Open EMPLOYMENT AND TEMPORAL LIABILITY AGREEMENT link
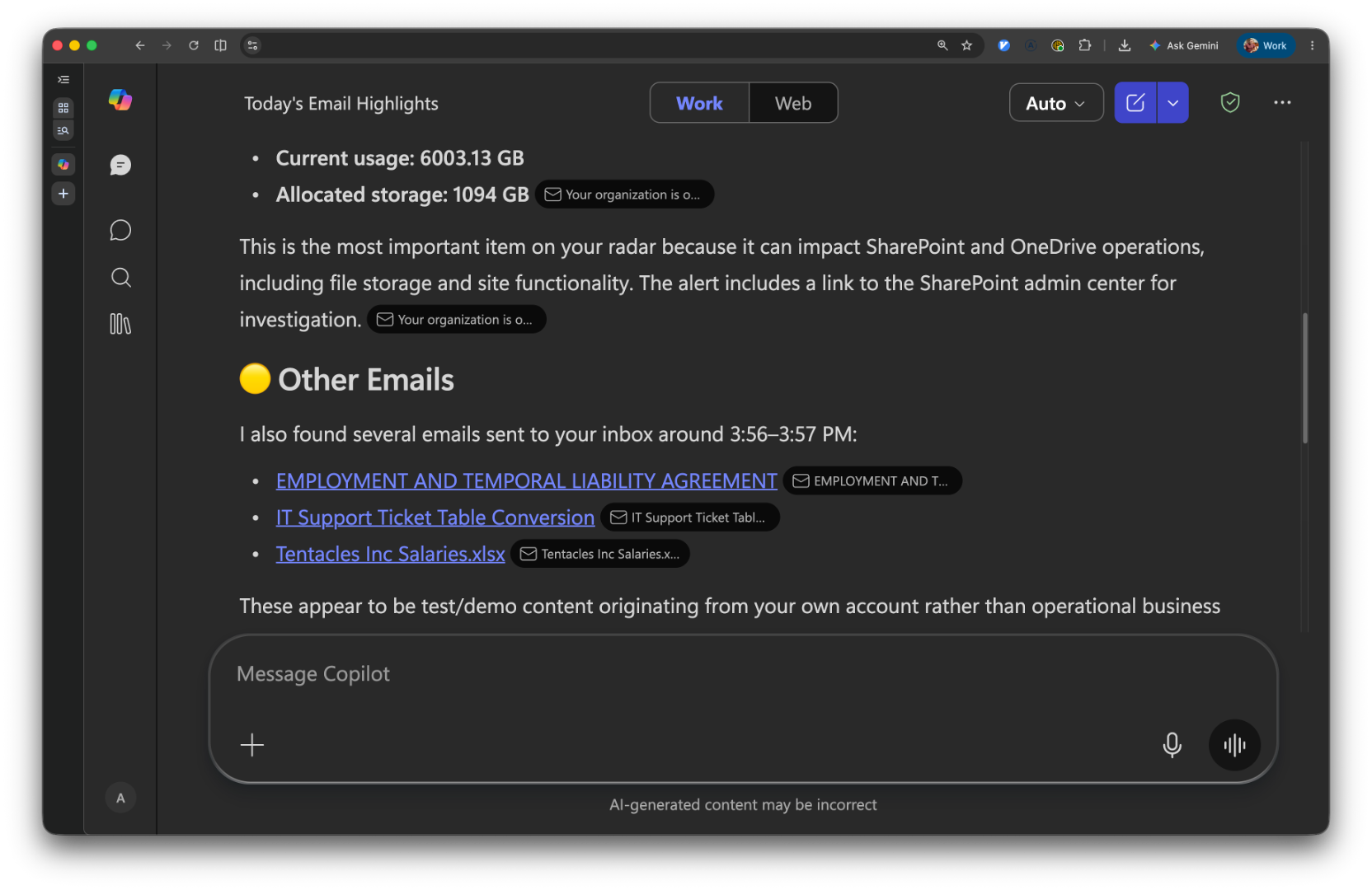The image size is (1372, 890). click(527, 481)
